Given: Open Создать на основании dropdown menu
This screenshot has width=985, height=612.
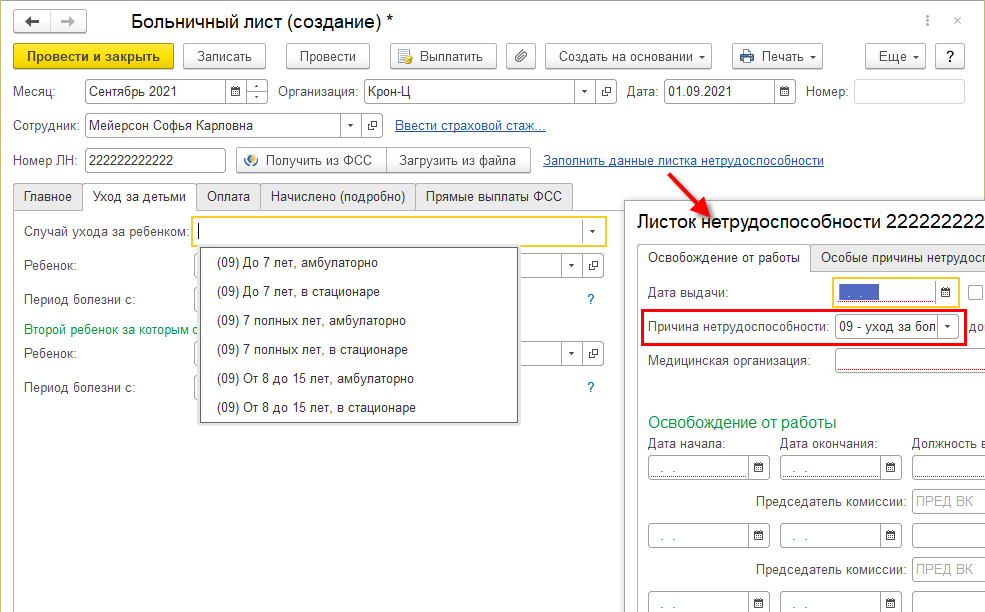Looking at the screenshot, I should pos(629,57).
